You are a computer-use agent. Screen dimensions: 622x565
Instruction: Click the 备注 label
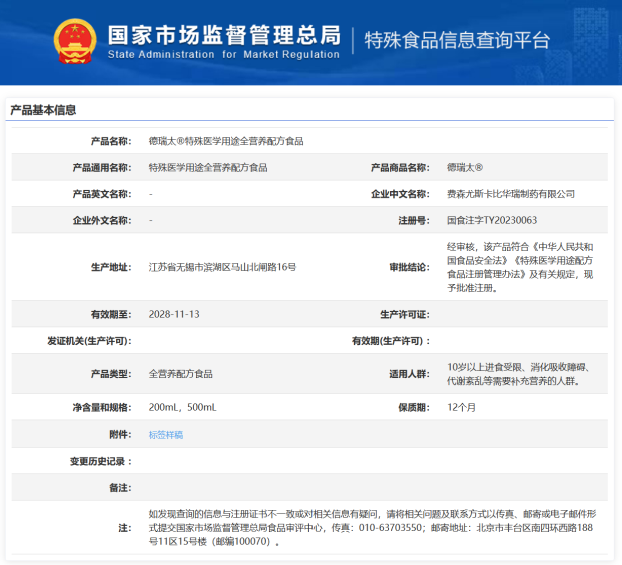(120, 488)
